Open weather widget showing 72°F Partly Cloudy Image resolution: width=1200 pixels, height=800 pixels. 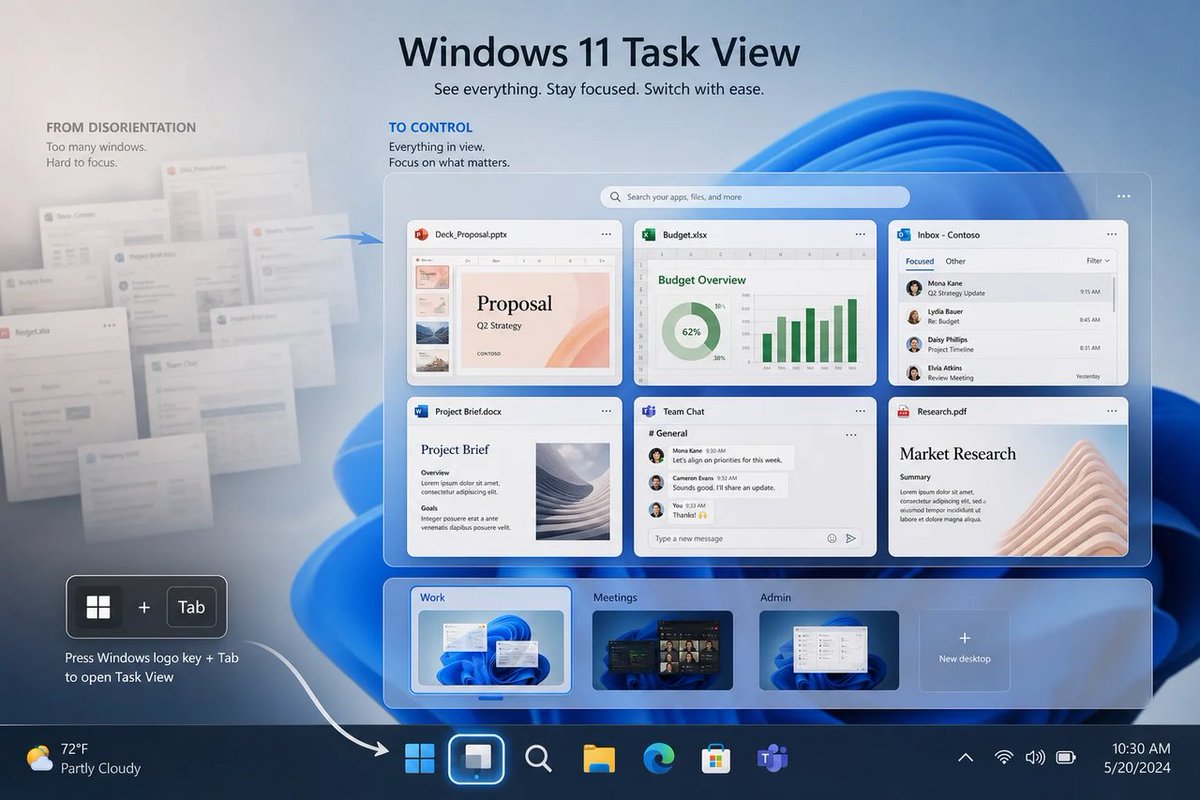pos(84,759)
